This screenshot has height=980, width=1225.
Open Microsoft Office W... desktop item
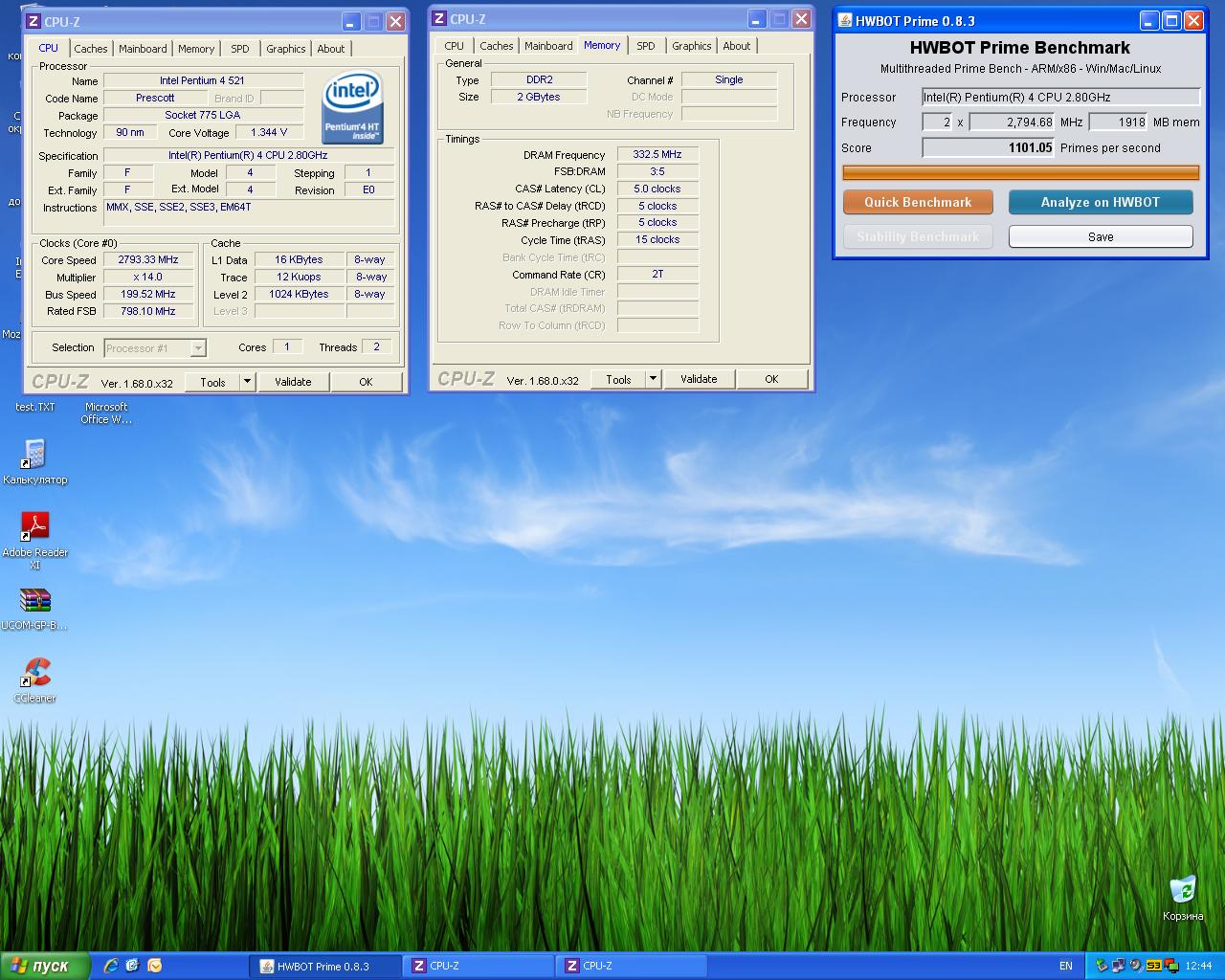pyautogui.click(x=106, y=412)
